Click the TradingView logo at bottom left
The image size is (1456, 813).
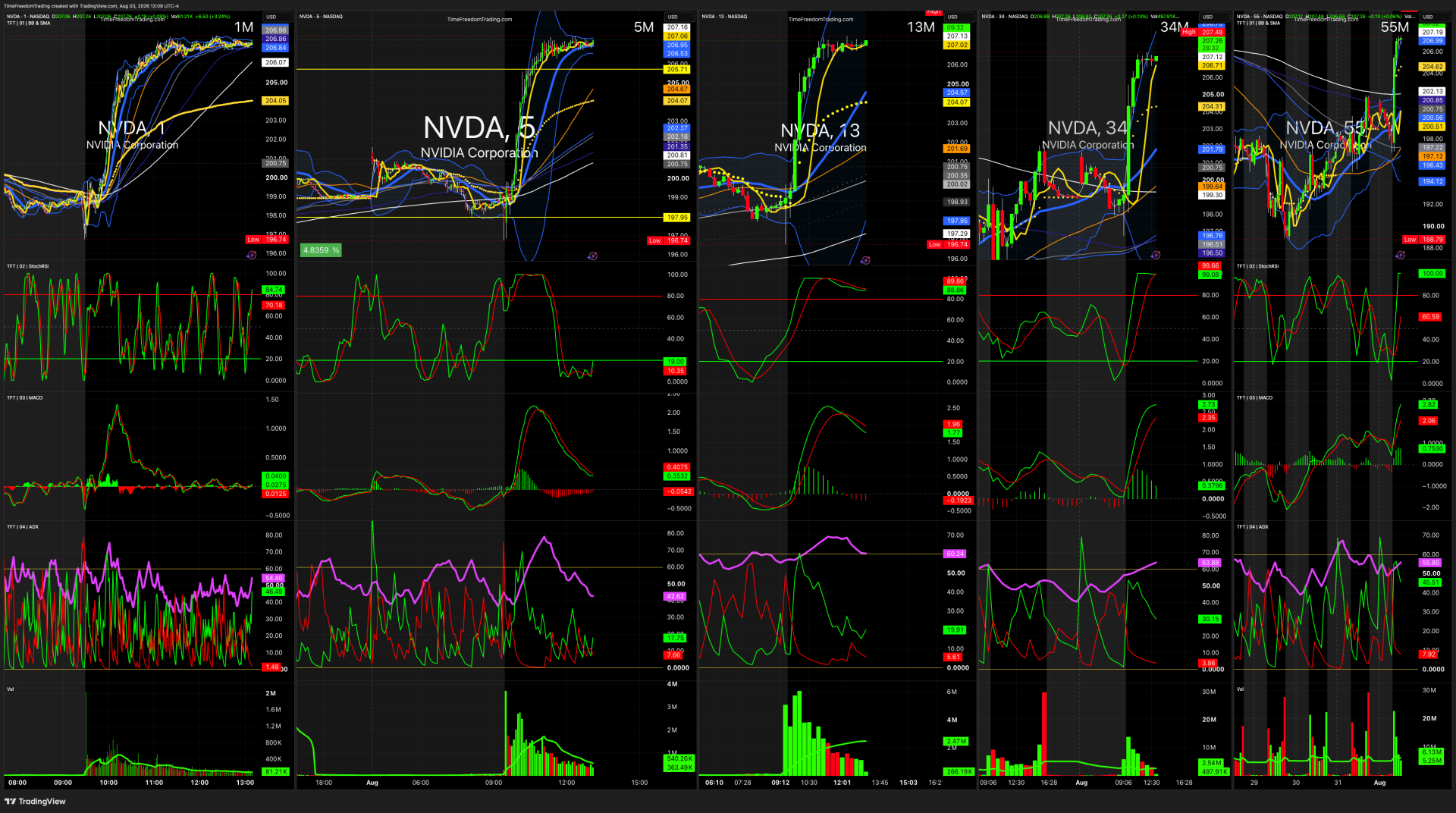pyautogui.click(x=35, y=802)
